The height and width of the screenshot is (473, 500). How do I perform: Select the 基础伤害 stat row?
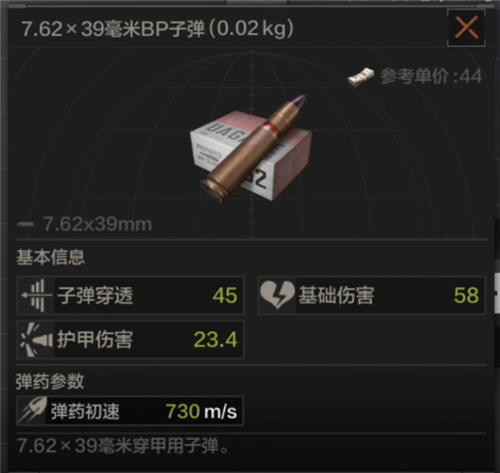point(371,295)
